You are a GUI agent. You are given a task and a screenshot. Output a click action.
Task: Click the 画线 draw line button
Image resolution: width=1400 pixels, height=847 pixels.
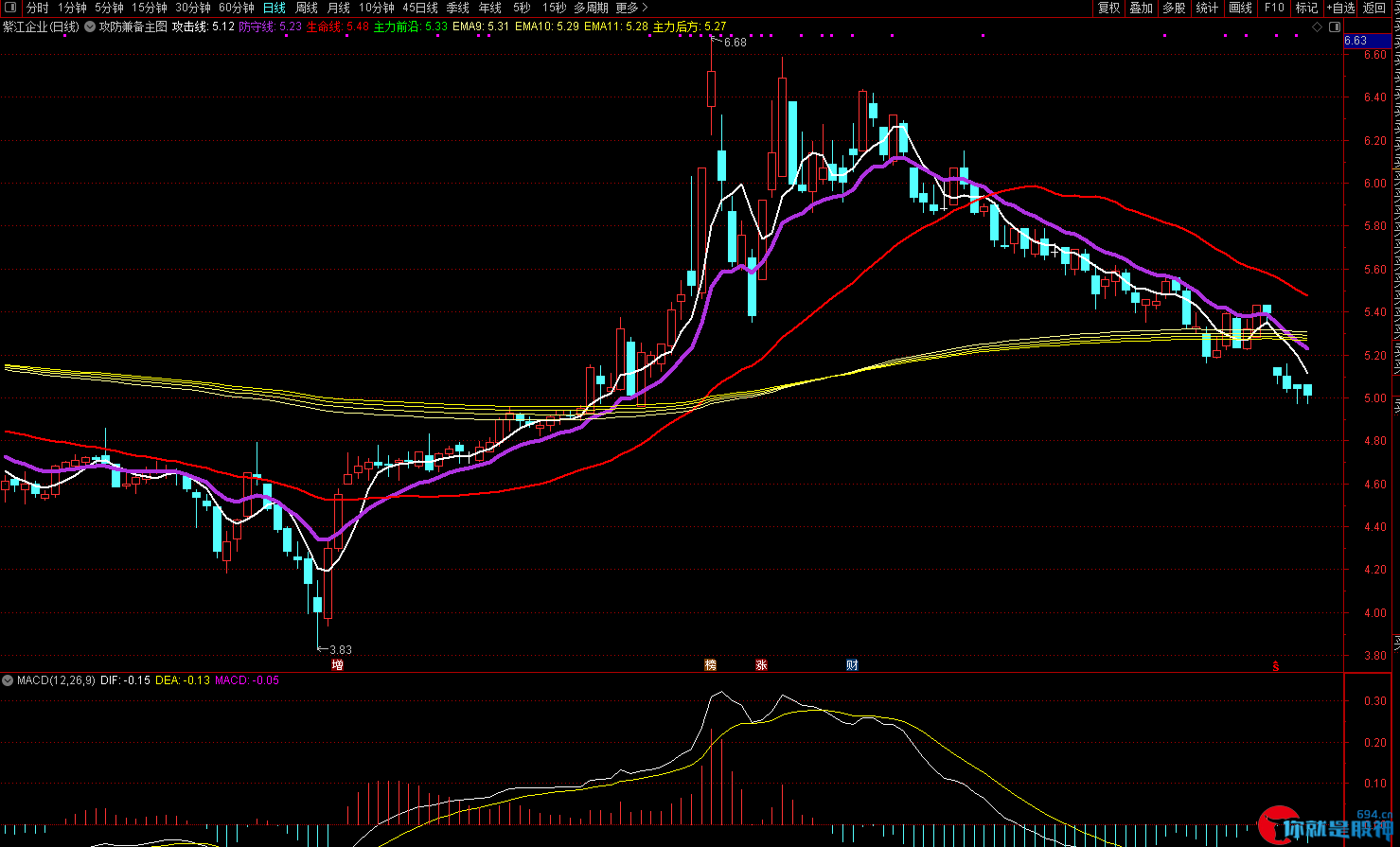[x=1240, y=8]
